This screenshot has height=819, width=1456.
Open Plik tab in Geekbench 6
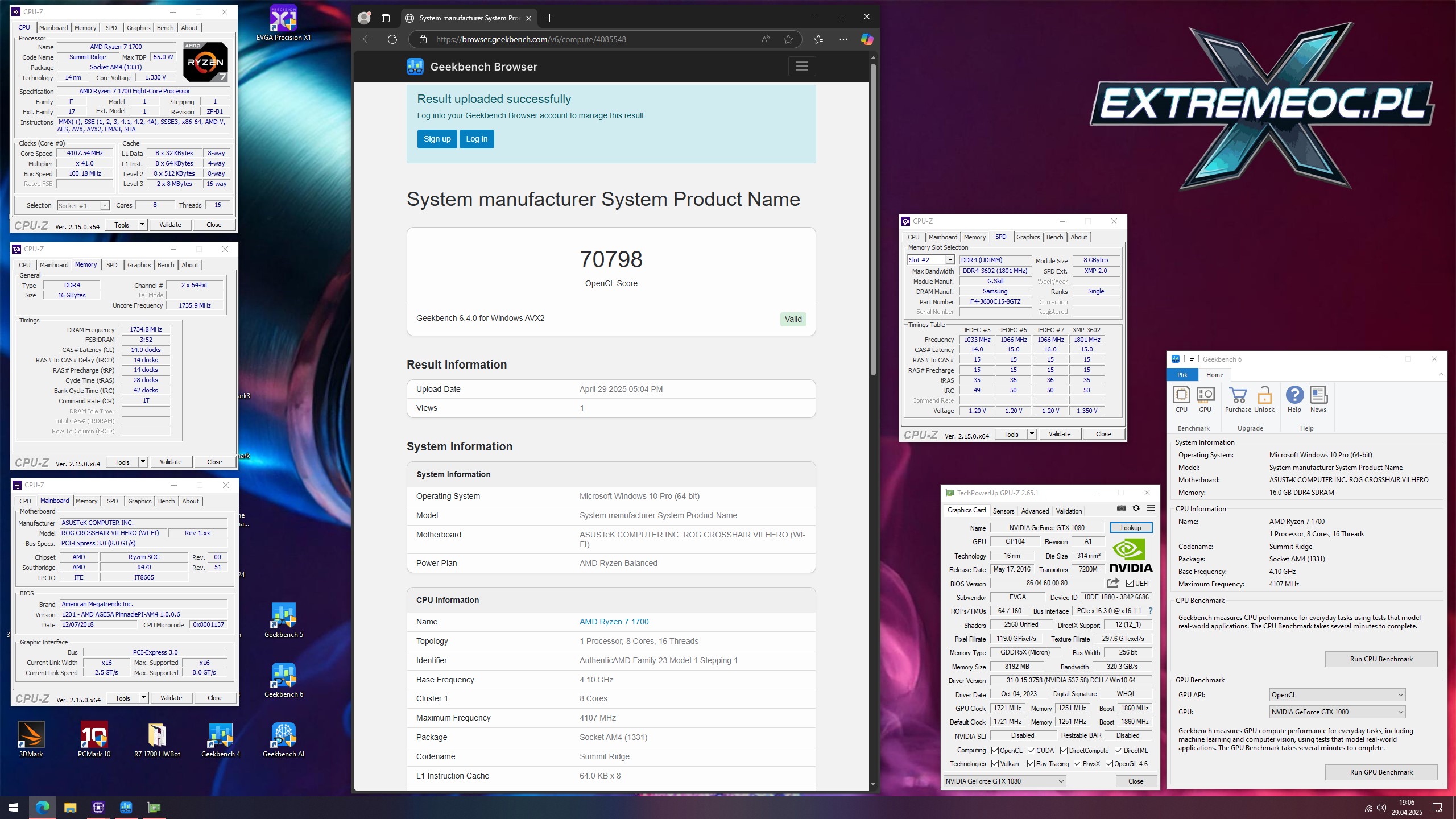click(x=1182, y=375)
